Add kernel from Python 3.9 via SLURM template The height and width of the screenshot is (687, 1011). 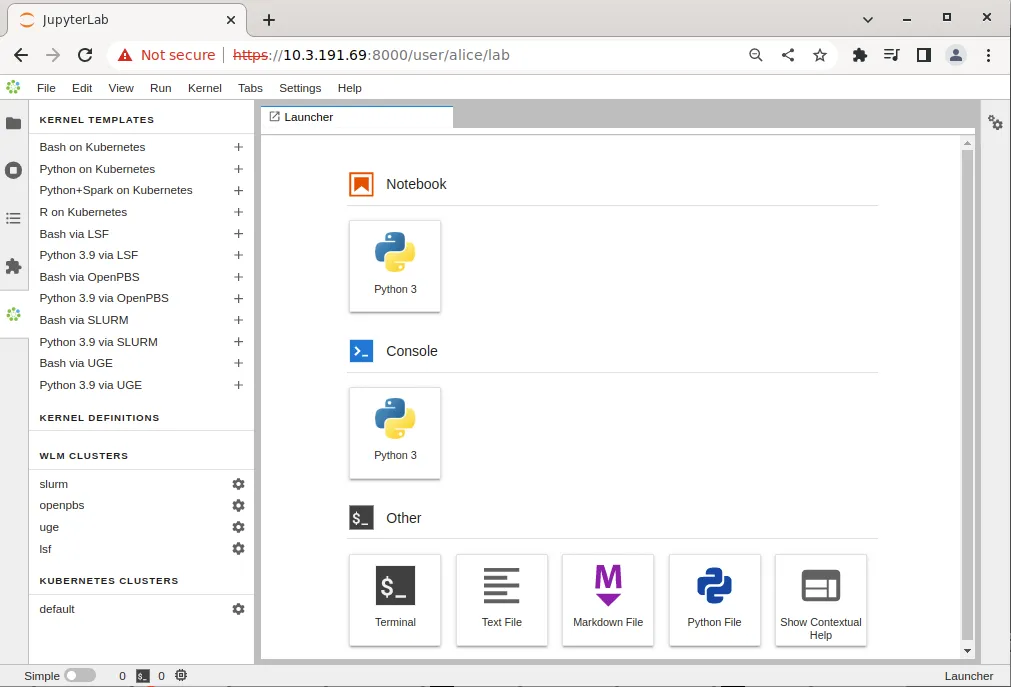[239, 342]
